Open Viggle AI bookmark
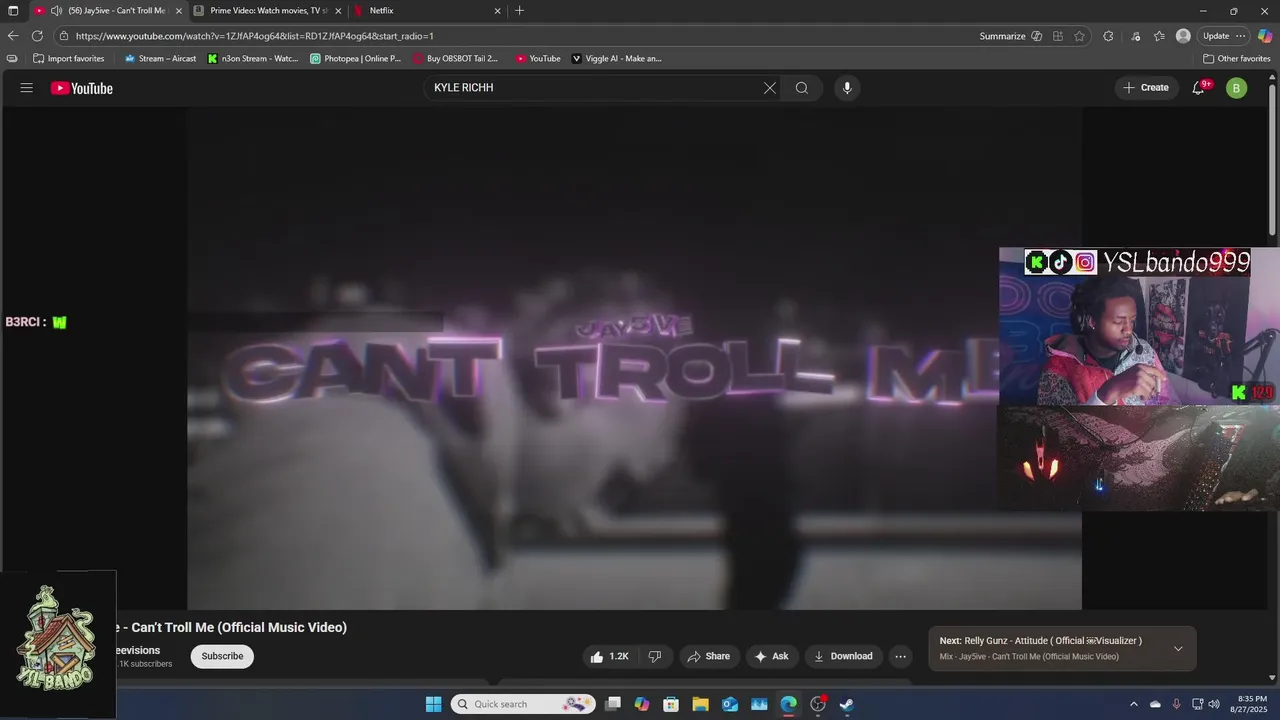The height and width of the screenshot is (720, 1280). tap(617, 59)
